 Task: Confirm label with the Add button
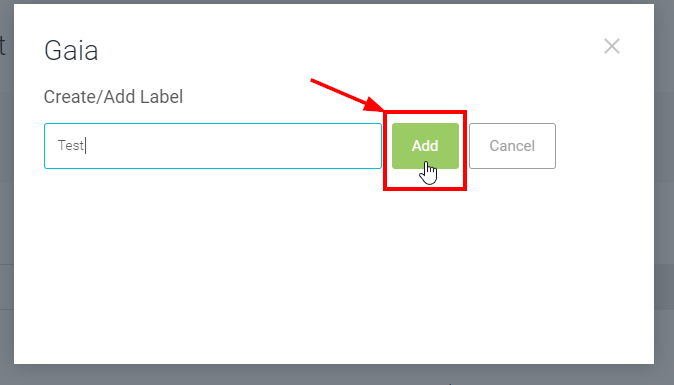tap(425, 146)
